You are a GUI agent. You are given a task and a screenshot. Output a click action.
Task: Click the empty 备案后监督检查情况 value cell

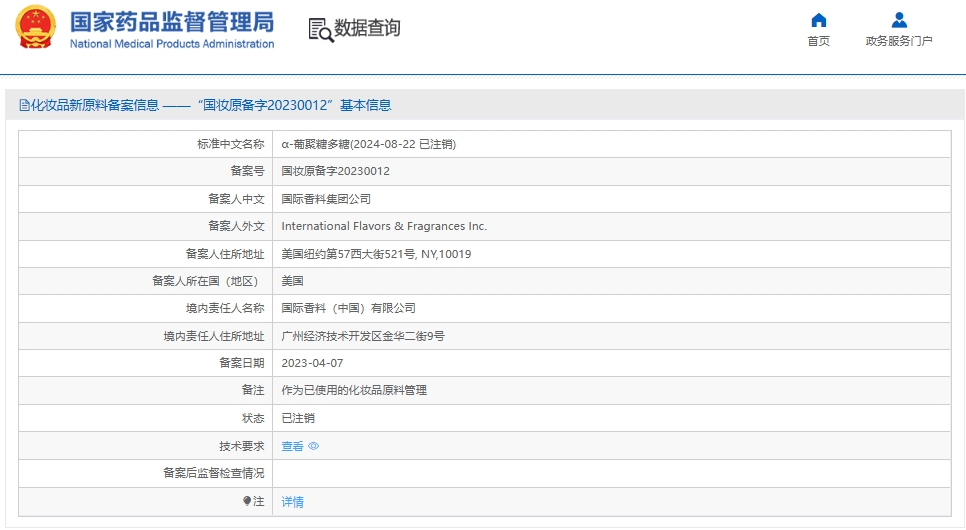[x=610, y=473]
